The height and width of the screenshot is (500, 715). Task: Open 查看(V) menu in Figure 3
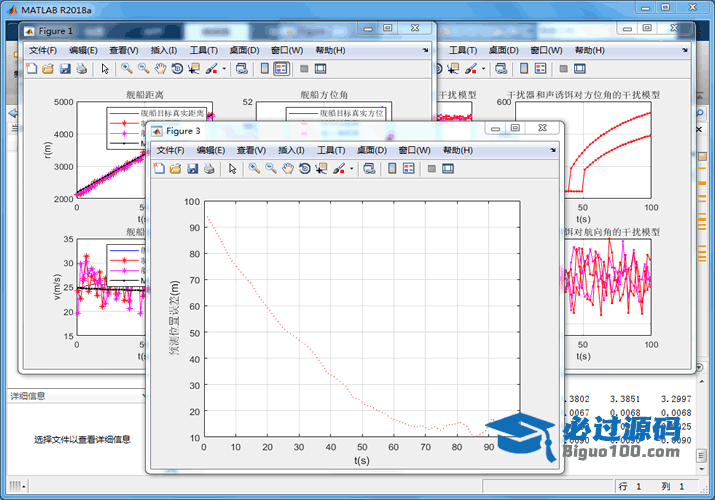(x=251, y=150)
